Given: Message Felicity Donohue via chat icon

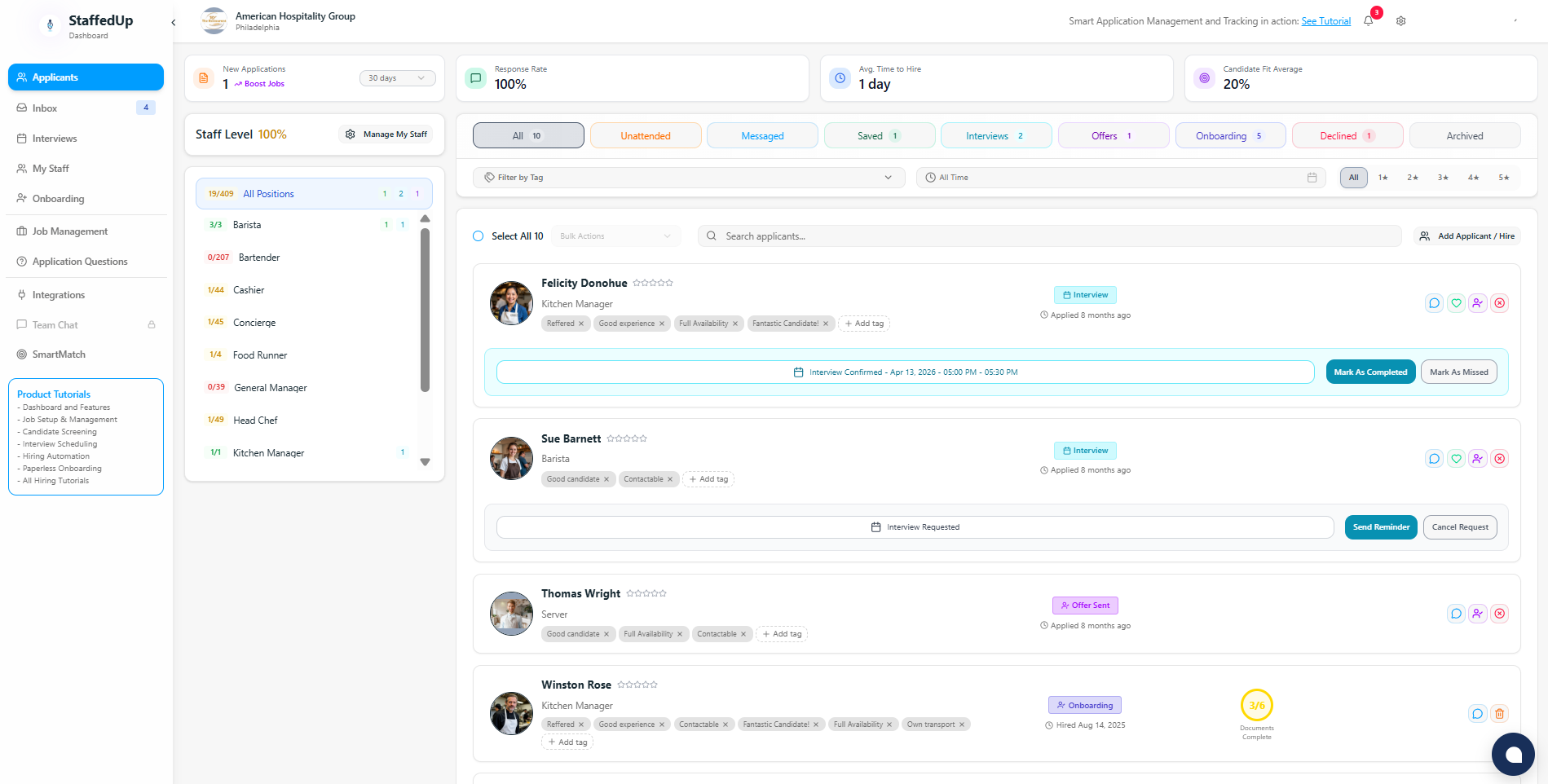Looking at the screenshot, I should tap(1434, 303).
